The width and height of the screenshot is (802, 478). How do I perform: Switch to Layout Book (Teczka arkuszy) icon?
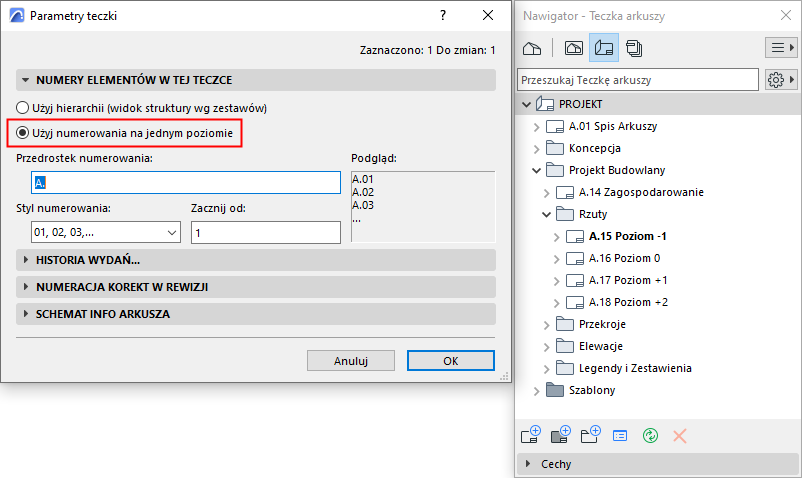click(x=604, y=48)
